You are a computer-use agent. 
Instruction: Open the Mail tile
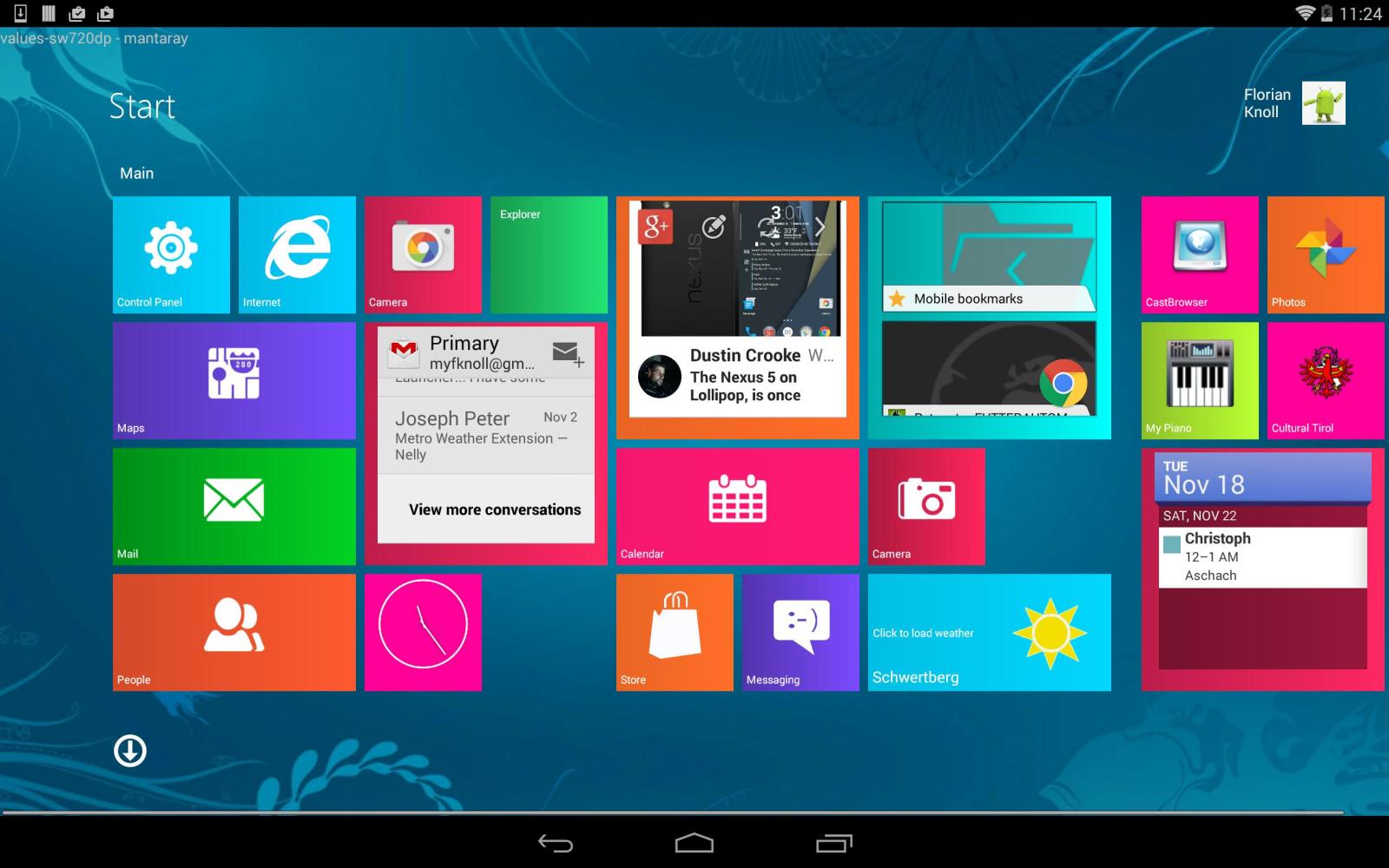pyautogui.click(x=233, y=506)
